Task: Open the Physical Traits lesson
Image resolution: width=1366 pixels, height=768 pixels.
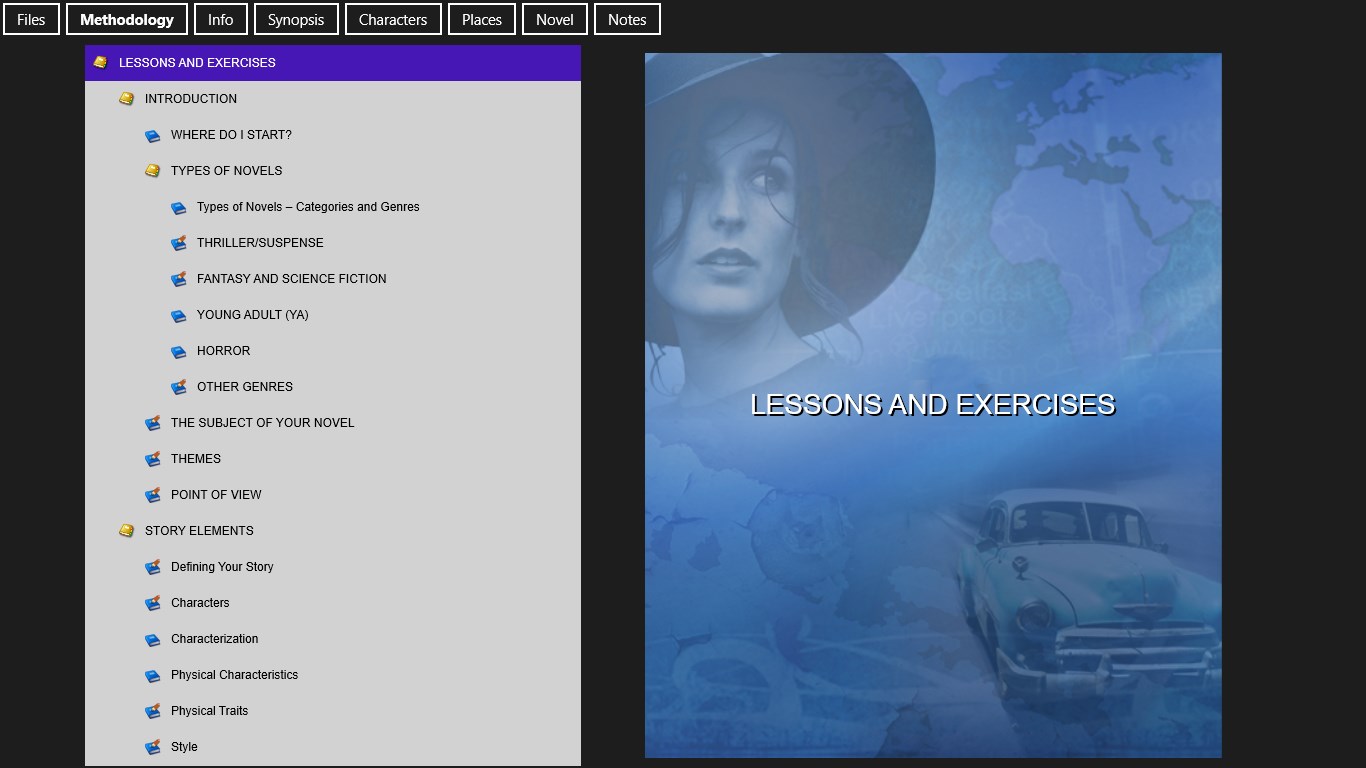Action: (209, 711)
